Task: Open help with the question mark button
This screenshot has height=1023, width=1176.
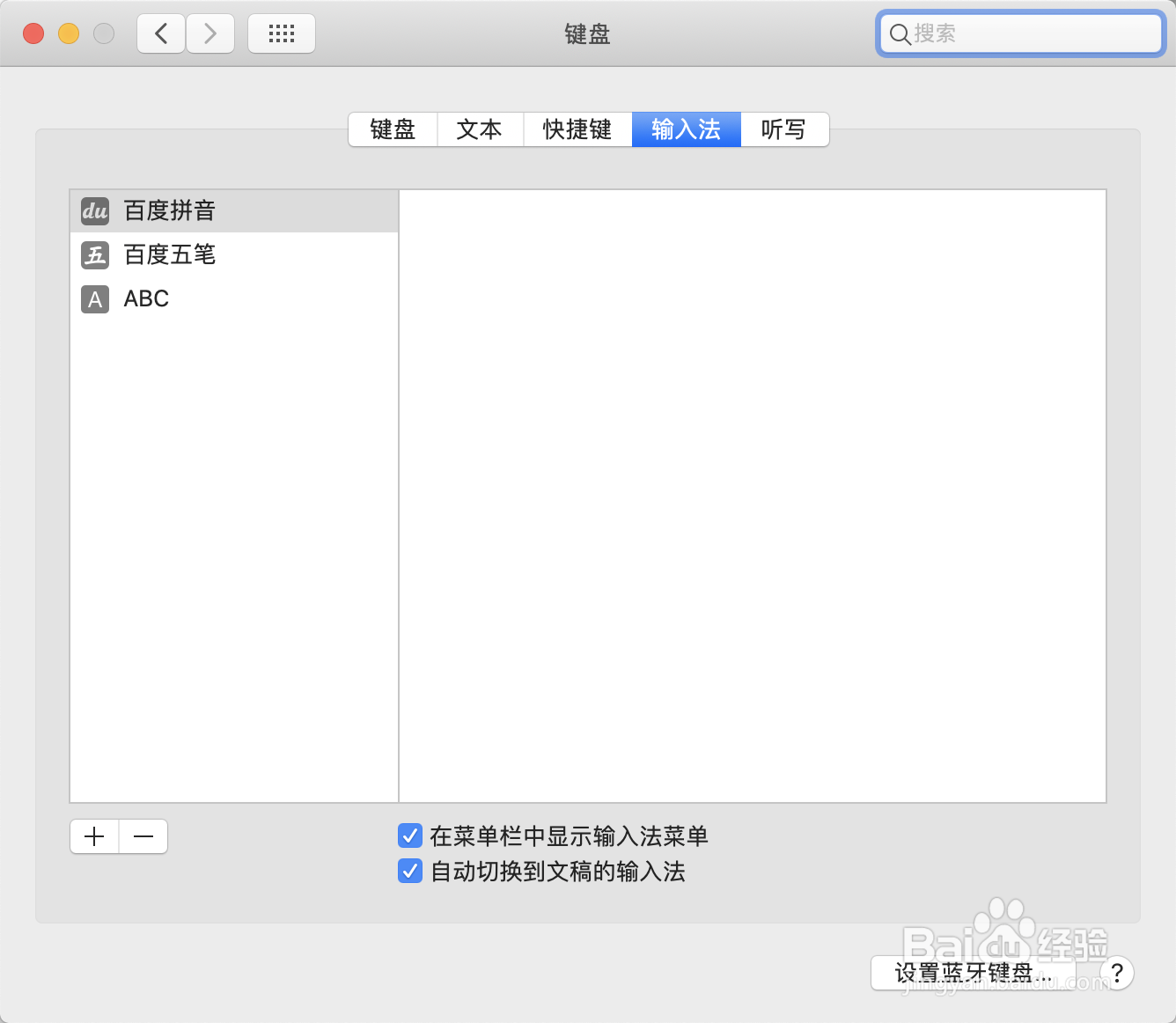Action: tap(1117, 973)
